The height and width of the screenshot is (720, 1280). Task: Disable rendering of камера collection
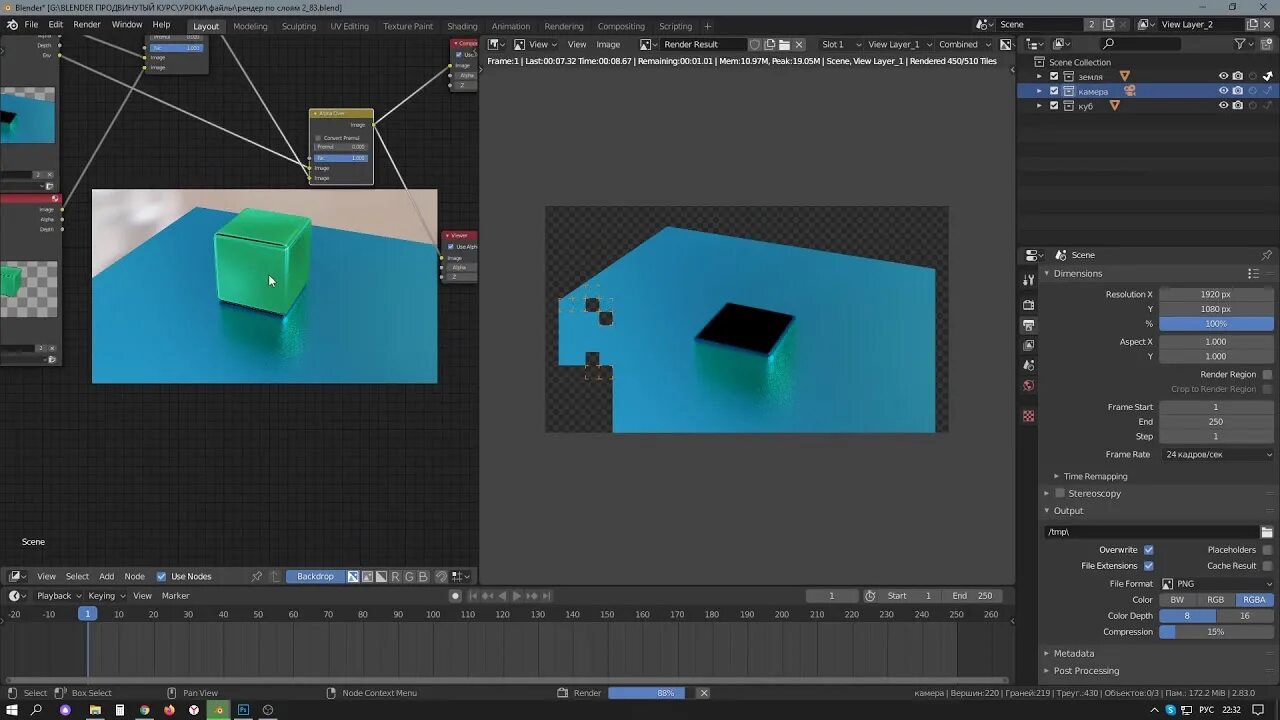click(x=1238, y=91)
